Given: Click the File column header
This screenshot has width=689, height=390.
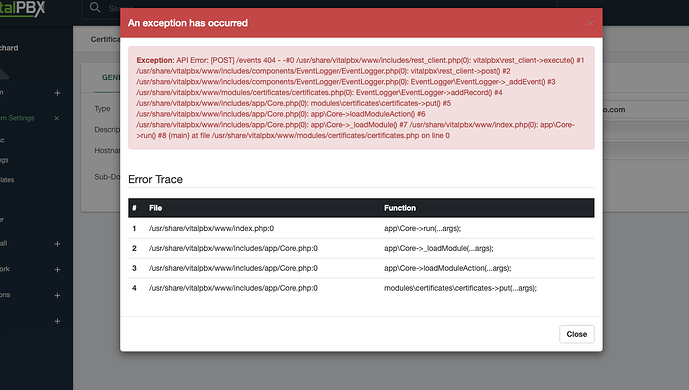Looking at the screenshot, I should pos(156,208).
